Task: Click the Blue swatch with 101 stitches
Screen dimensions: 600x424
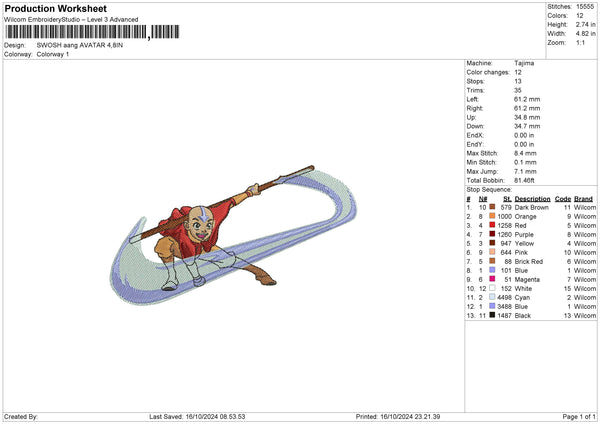Action: (x=492, y=270)
